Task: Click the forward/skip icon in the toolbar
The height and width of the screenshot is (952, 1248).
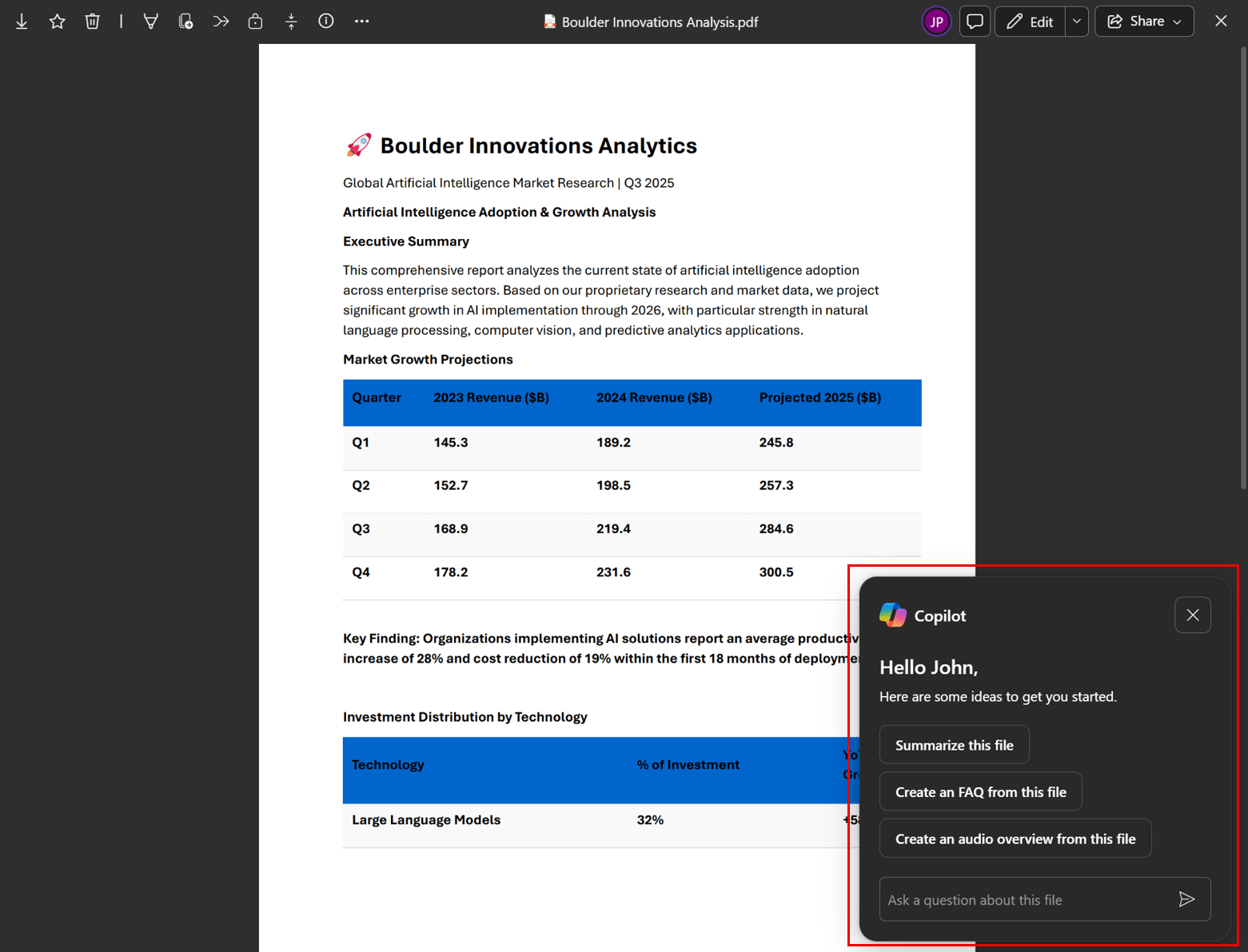Action: 221,21
